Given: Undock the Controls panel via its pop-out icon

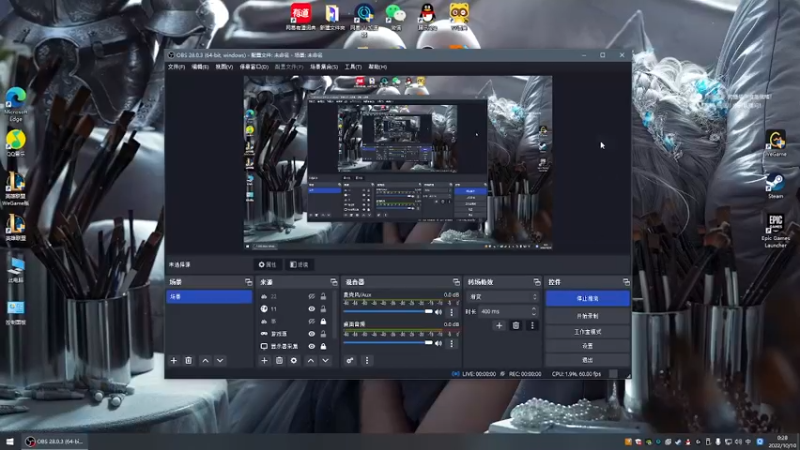Looking at the screenshot, I should pos(626,282).
